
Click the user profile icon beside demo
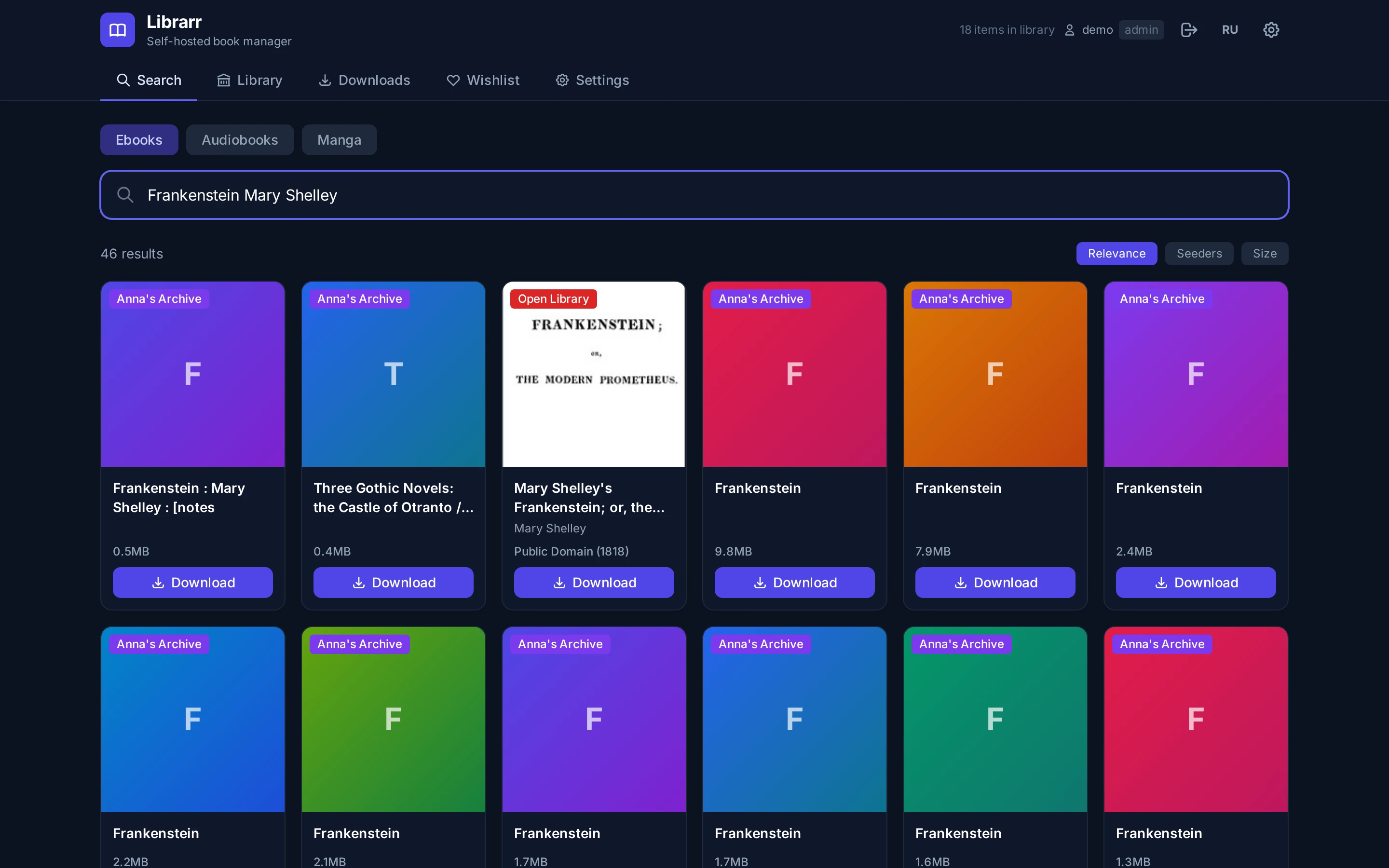click(1069, 30)
